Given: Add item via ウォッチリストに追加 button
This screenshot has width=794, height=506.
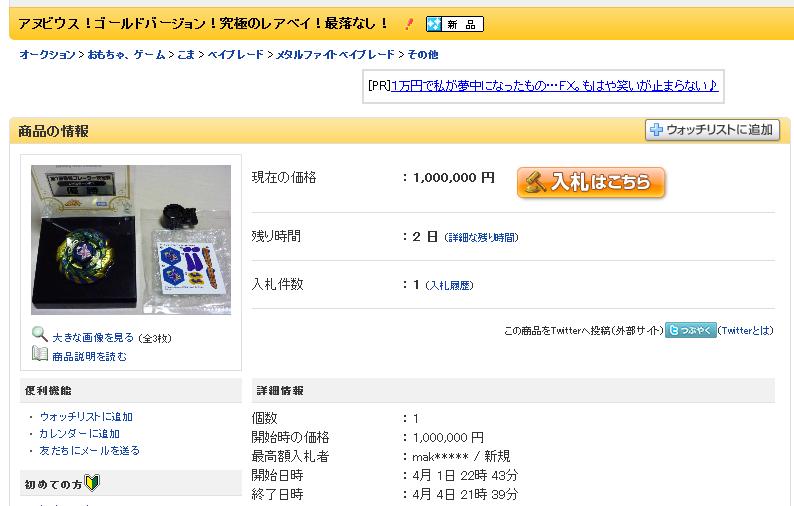Looking at the screenshot, I should coord(712,130).
